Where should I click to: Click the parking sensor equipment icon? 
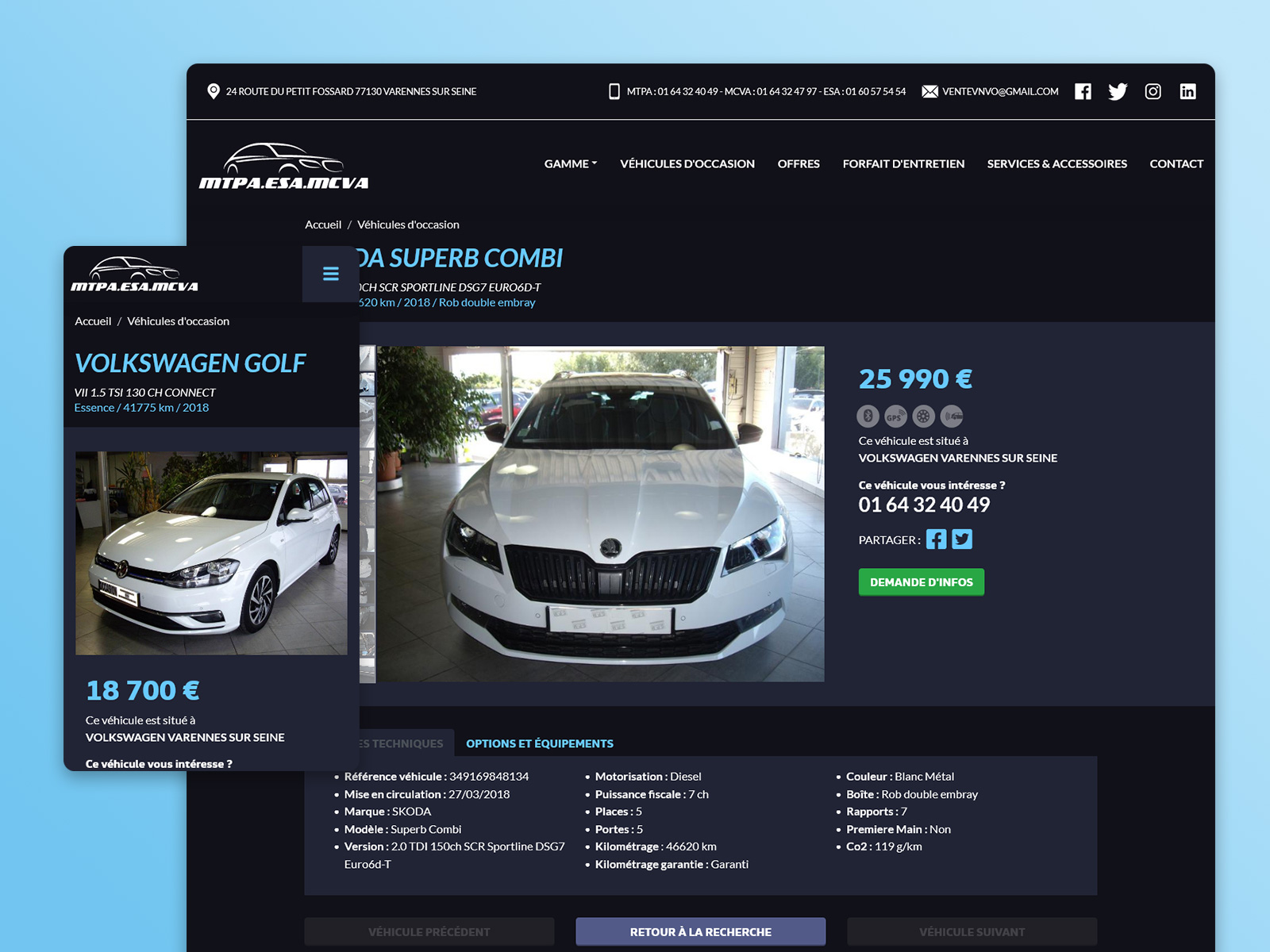(952, 416)
